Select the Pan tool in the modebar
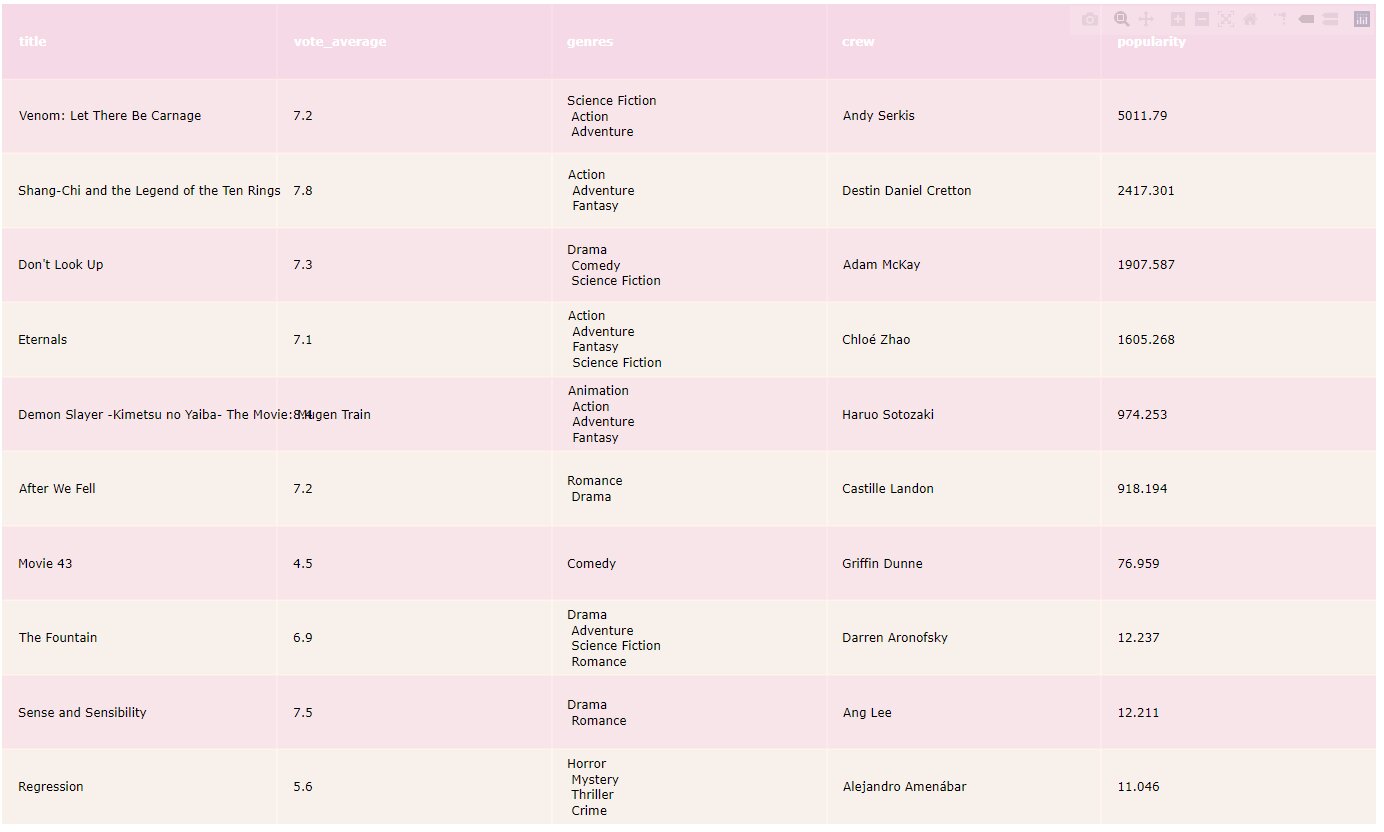 (x=1147, y=19)
